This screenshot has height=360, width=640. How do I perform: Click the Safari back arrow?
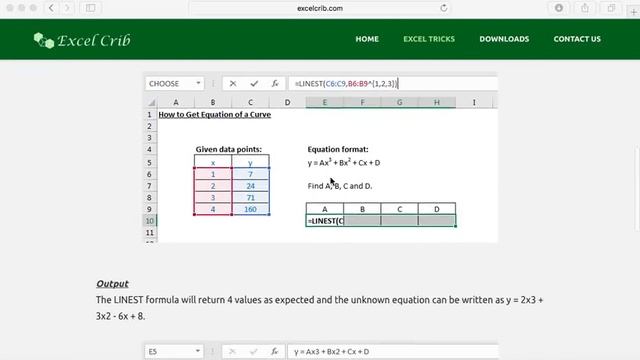tap(51, 8)
